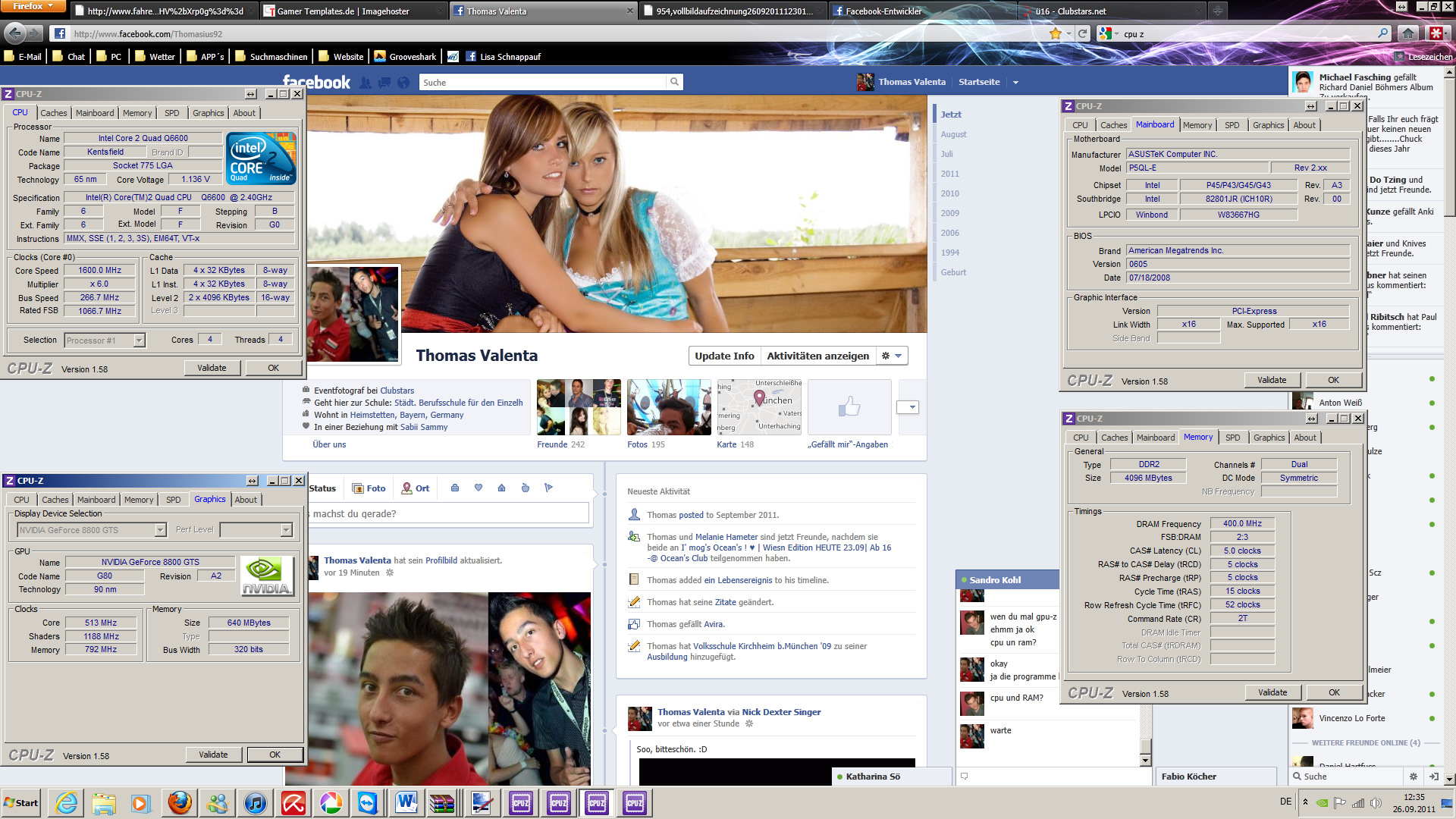Click the Firefox home button icon
The height and width of the screenshot is (819, 1456).
click(1408, 33)
